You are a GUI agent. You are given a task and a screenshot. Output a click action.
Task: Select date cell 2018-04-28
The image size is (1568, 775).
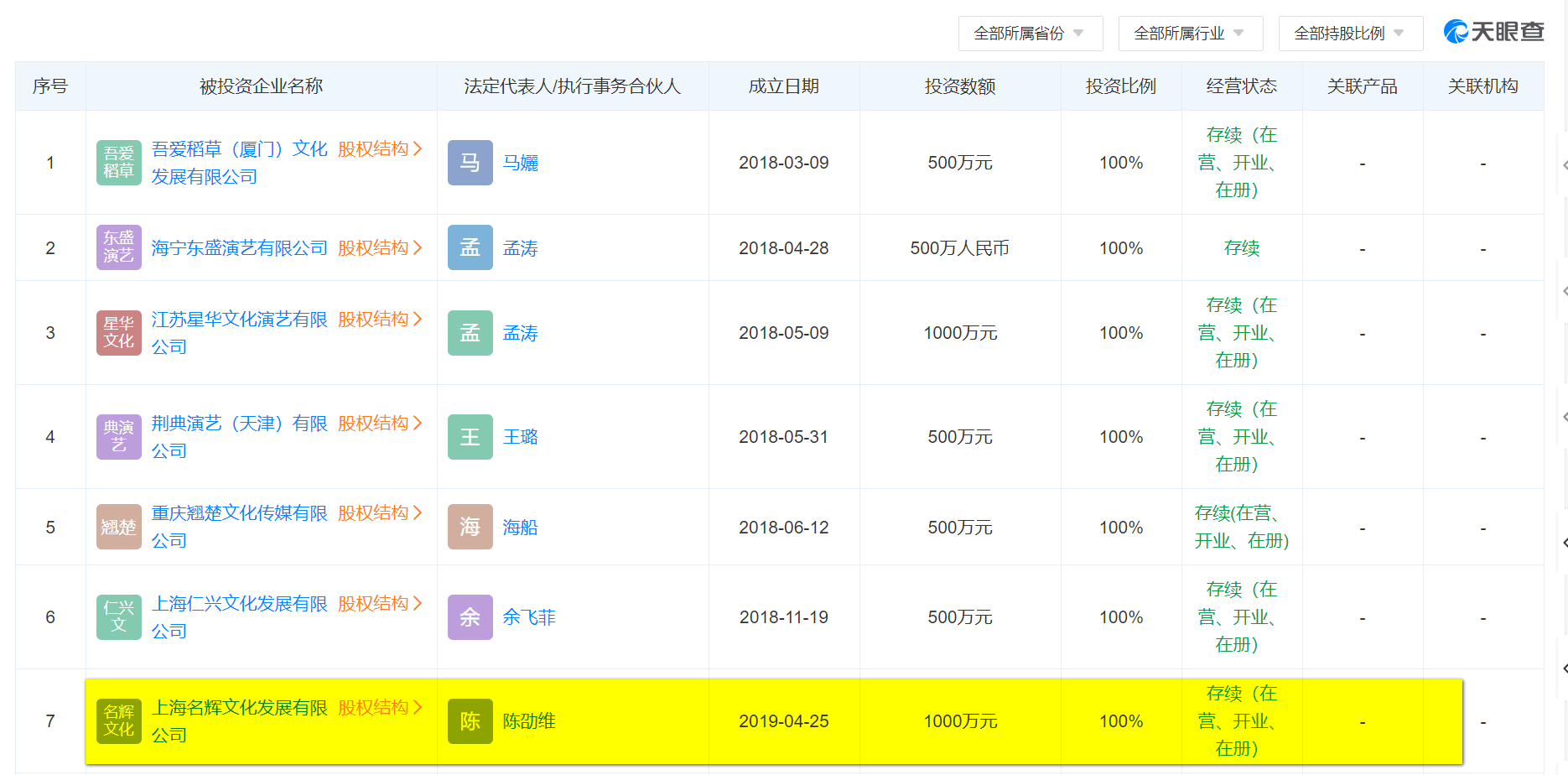pos(784,248)
